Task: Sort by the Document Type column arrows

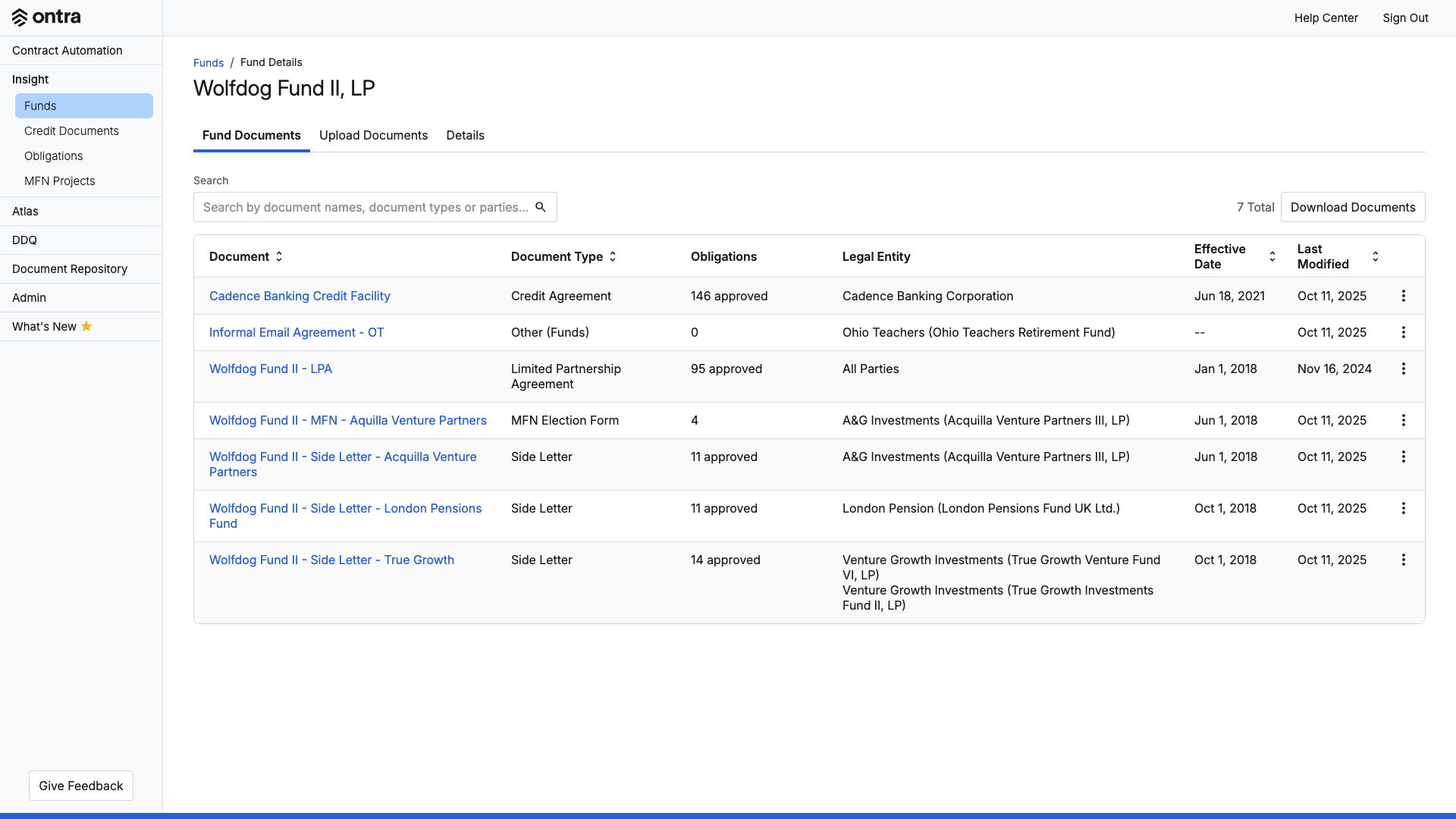Action: pyautogui.click(x=613, y=256)
